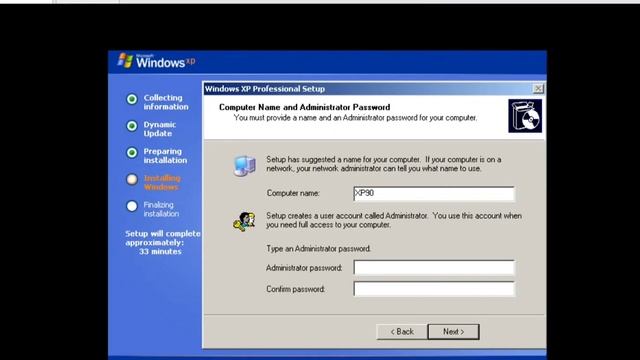Click the 'Preparing installation' step label
This screenshot has width=640, height=360.
(x=165, y=156)
